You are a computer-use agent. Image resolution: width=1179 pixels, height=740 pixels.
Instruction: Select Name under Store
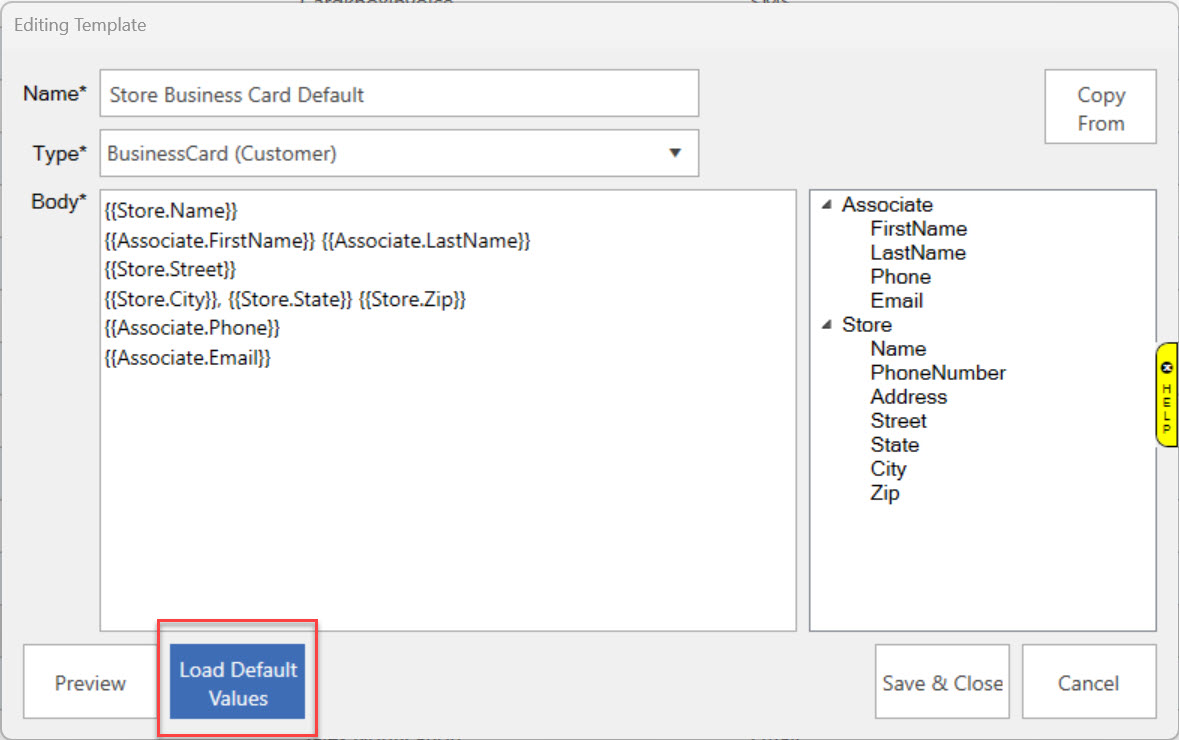[898, 349]
